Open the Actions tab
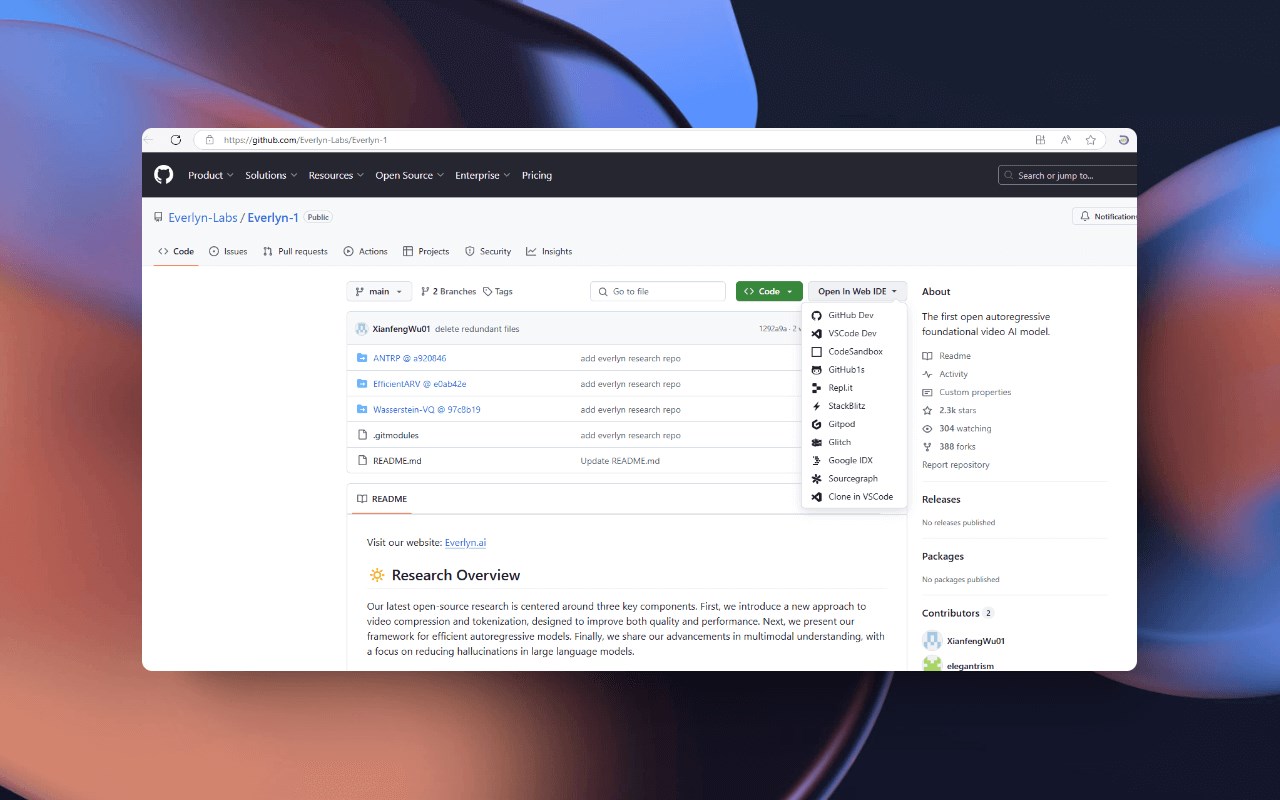The image size is (1280, 800). [x=365, y=251]
